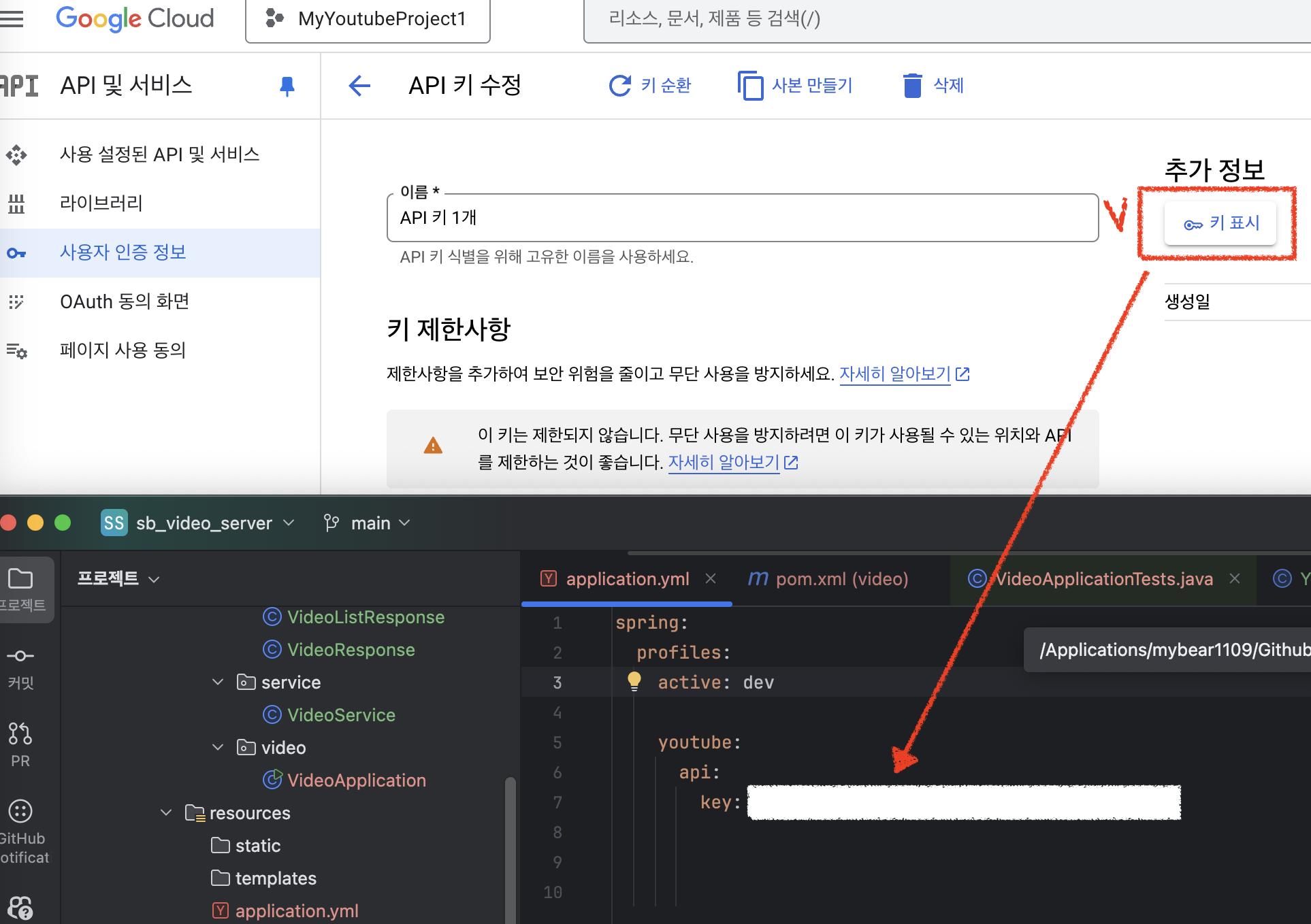Click the 'youtube:' line in editor
Screen dimensions: 1311x924
coord(699,742)
